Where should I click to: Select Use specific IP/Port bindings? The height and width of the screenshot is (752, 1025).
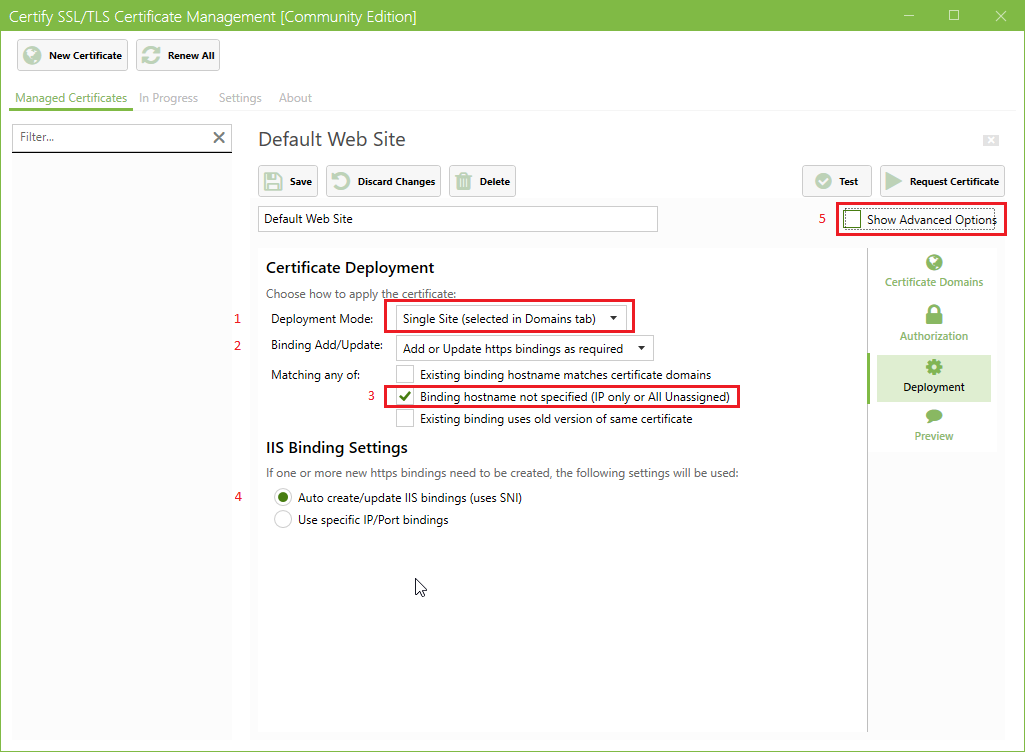[x=282, y=519]
